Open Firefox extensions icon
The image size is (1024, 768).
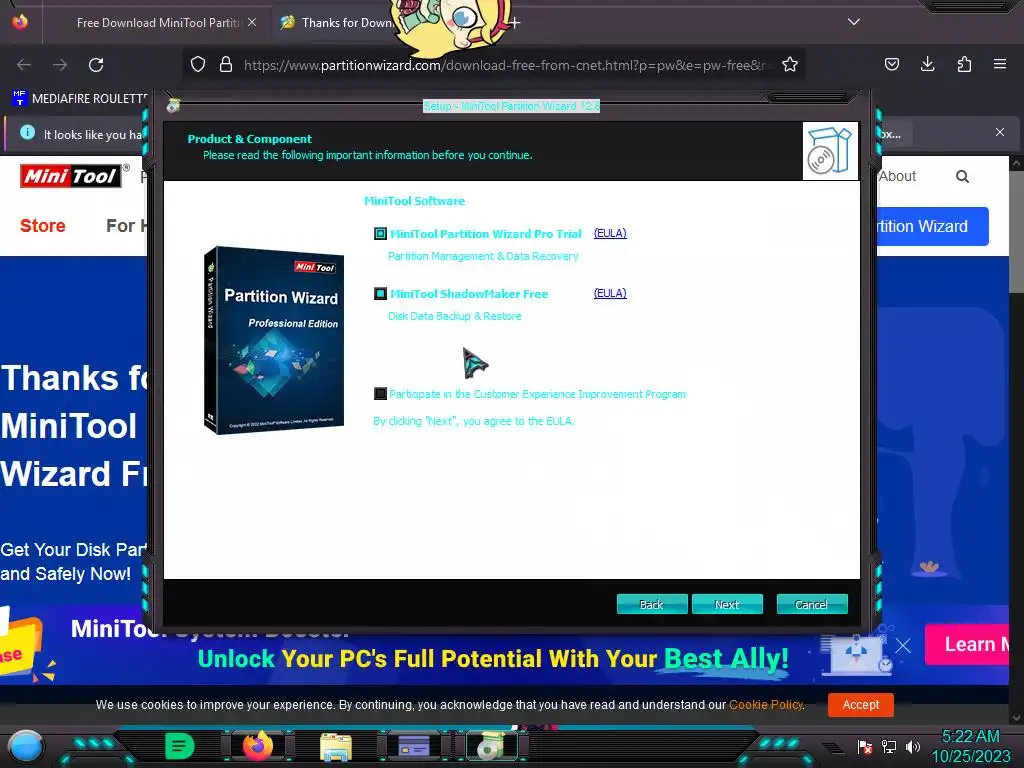964,64
